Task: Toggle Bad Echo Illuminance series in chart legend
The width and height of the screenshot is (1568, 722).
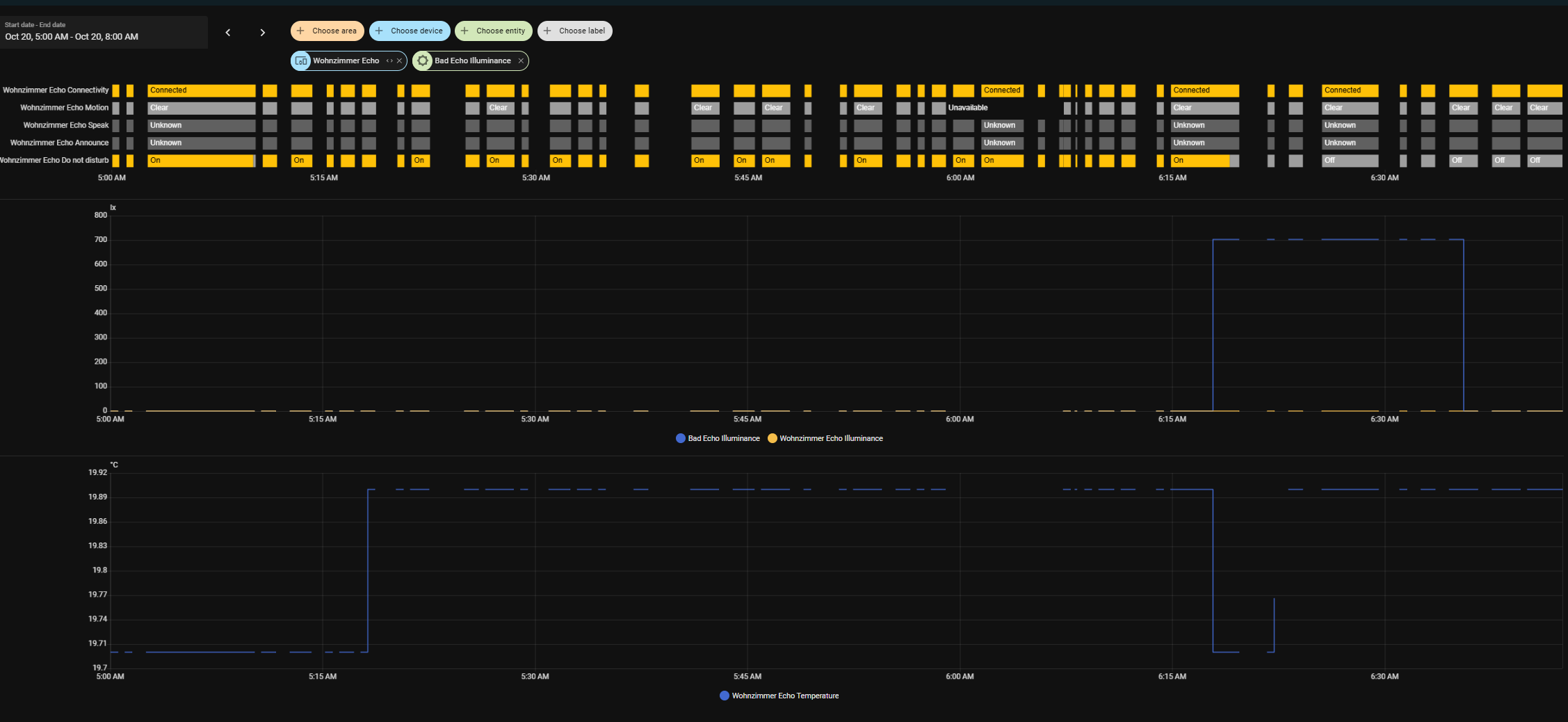Action: (718, 438)
